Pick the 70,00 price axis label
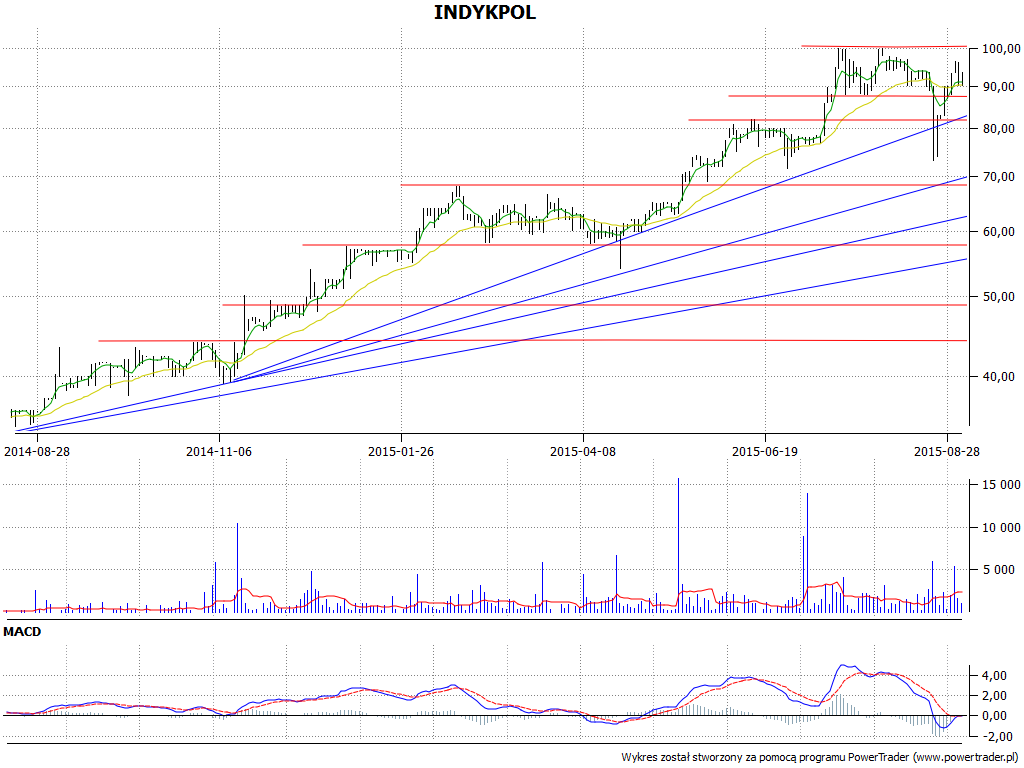 [1000, 177]
